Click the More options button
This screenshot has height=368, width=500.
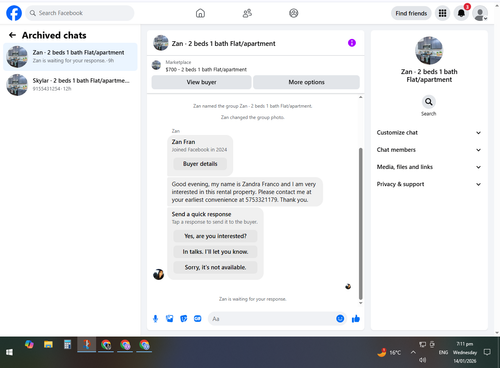[306, 82]
